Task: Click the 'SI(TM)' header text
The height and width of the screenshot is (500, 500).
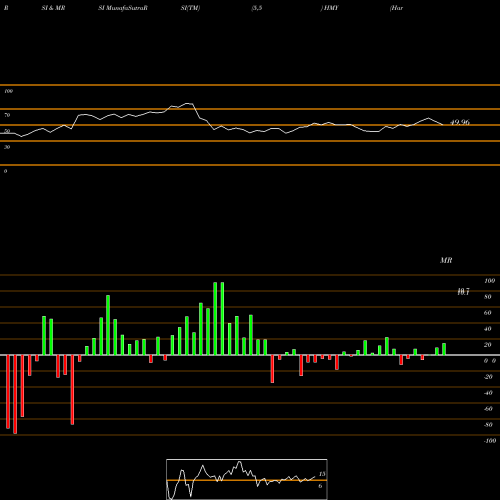Action: pos(190,8)
